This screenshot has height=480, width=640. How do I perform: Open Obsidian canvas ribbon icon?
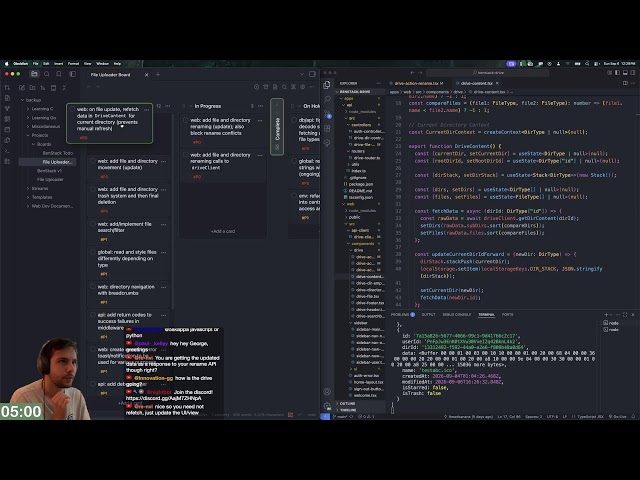click(7, 119)
